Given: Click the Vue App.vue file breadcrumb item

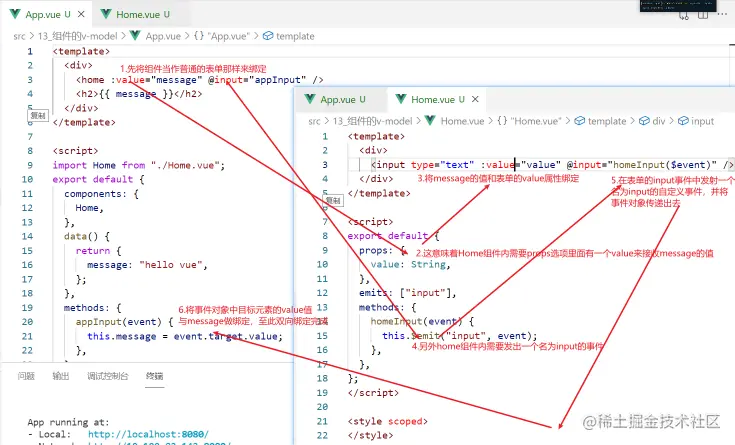Looking at the screenshot, I should click(x=156, y=36).
